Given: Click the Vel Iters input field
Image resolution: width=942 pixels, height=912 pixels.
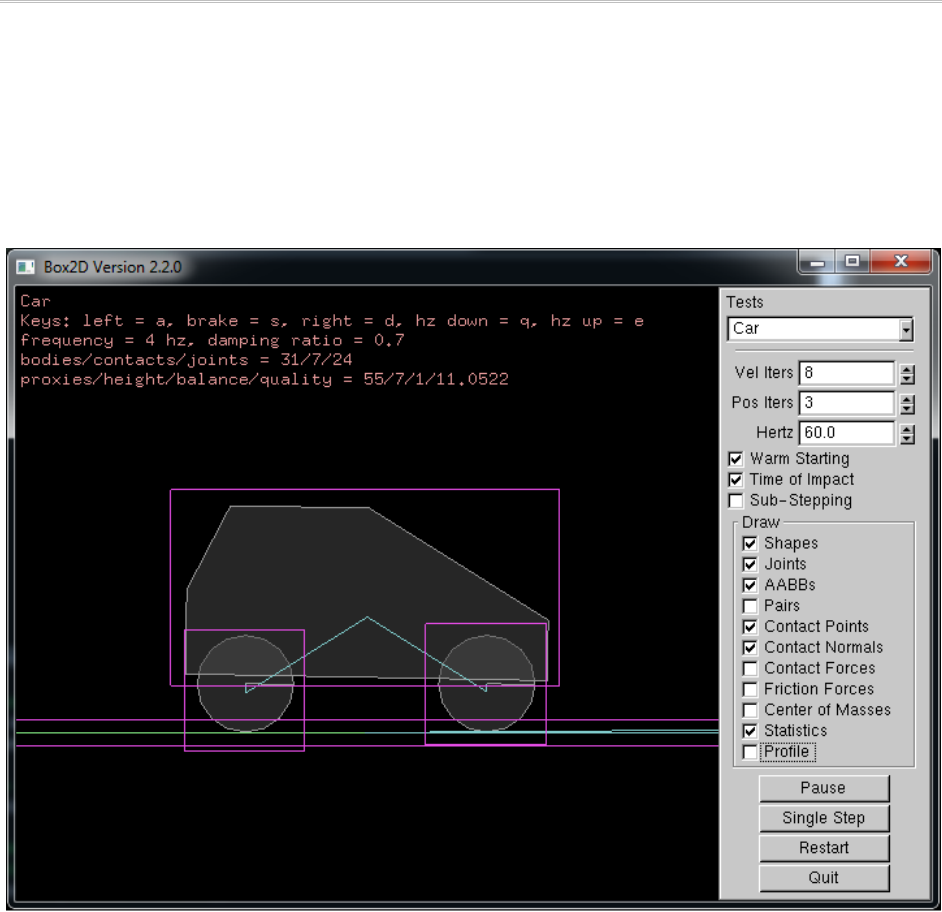Looking at the screenshot, I should click(845, 374).
